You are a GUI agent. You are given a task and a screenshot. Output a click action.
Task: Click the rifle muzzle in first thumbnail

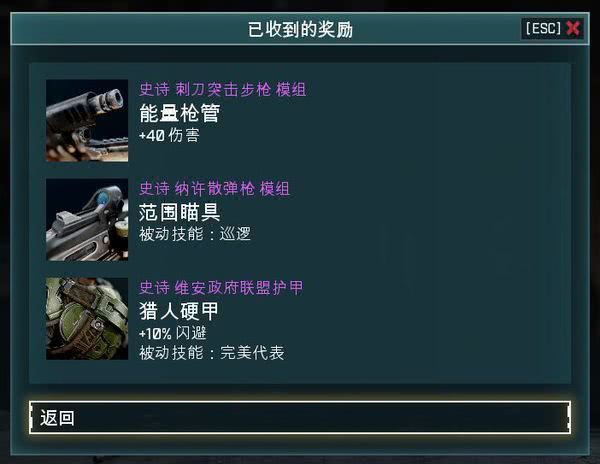[112, 99]
